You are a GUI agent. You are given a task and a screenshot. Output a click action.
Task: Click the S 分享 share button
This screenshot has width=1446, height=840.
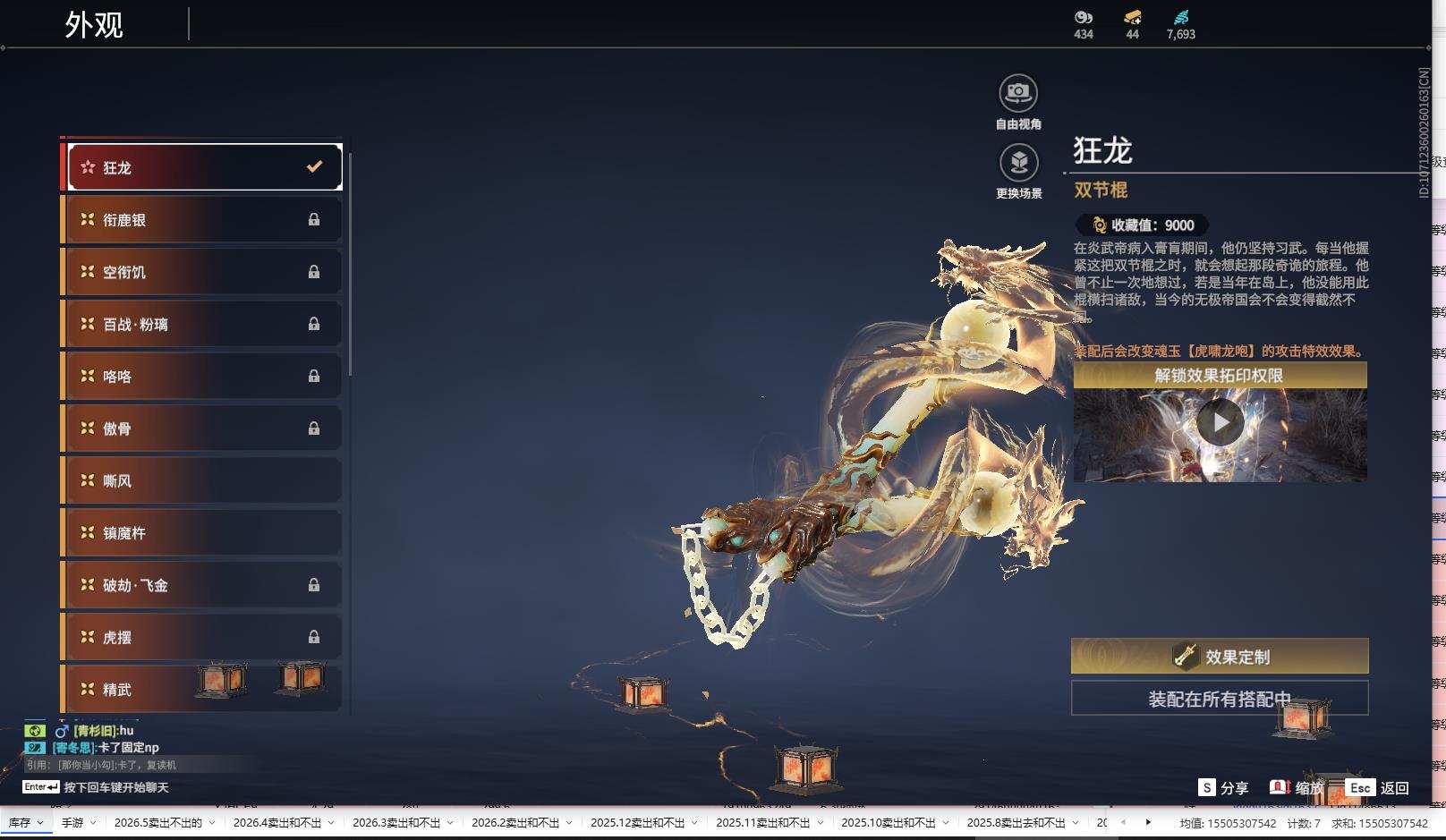(x=1223, y=787)
